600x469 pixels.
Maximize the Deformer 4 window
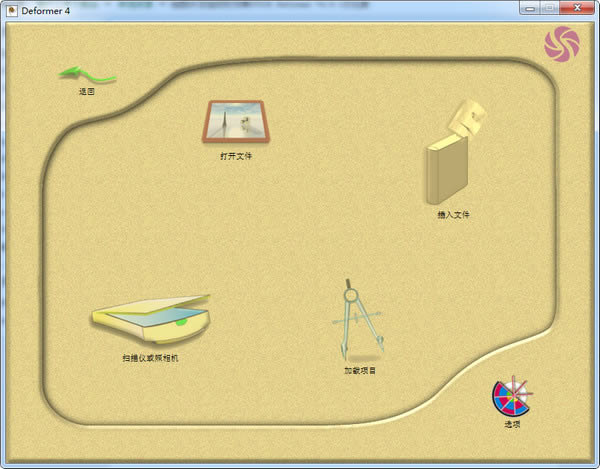point(547,8)
